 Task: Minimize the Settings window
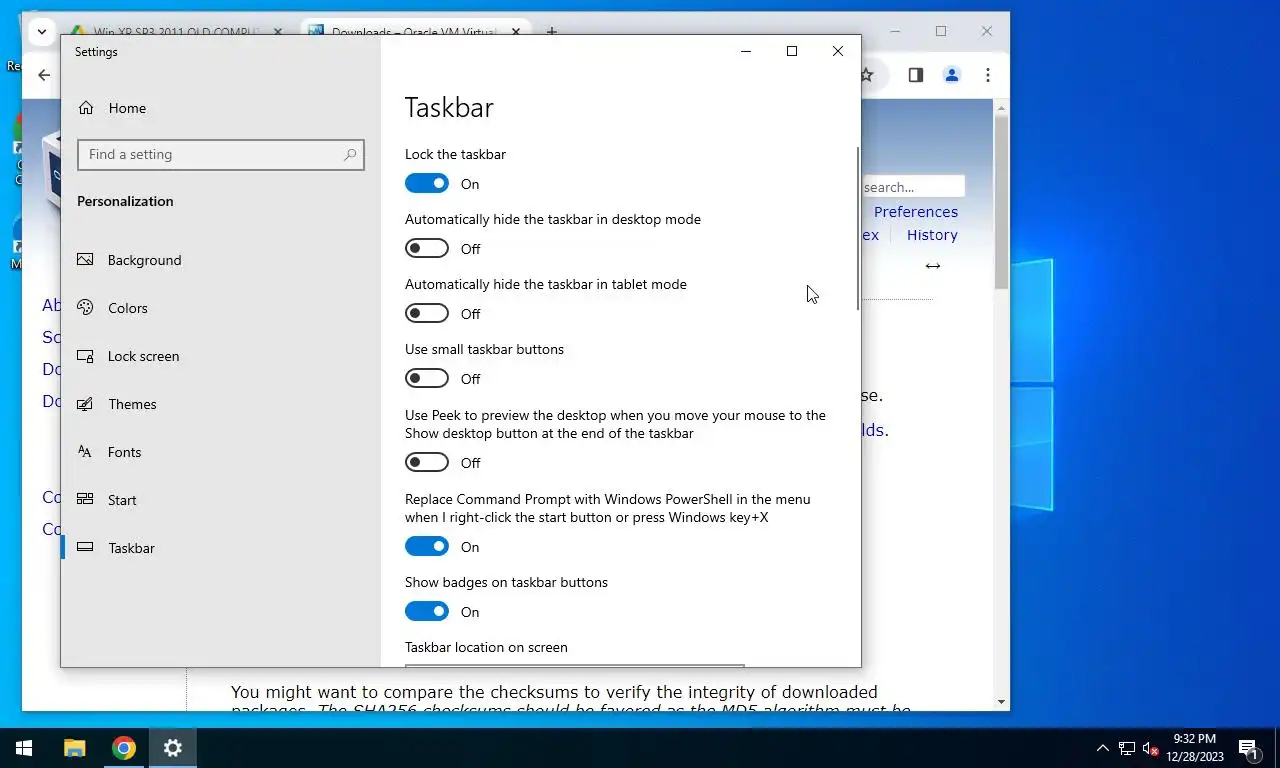(x=746, y=51)
